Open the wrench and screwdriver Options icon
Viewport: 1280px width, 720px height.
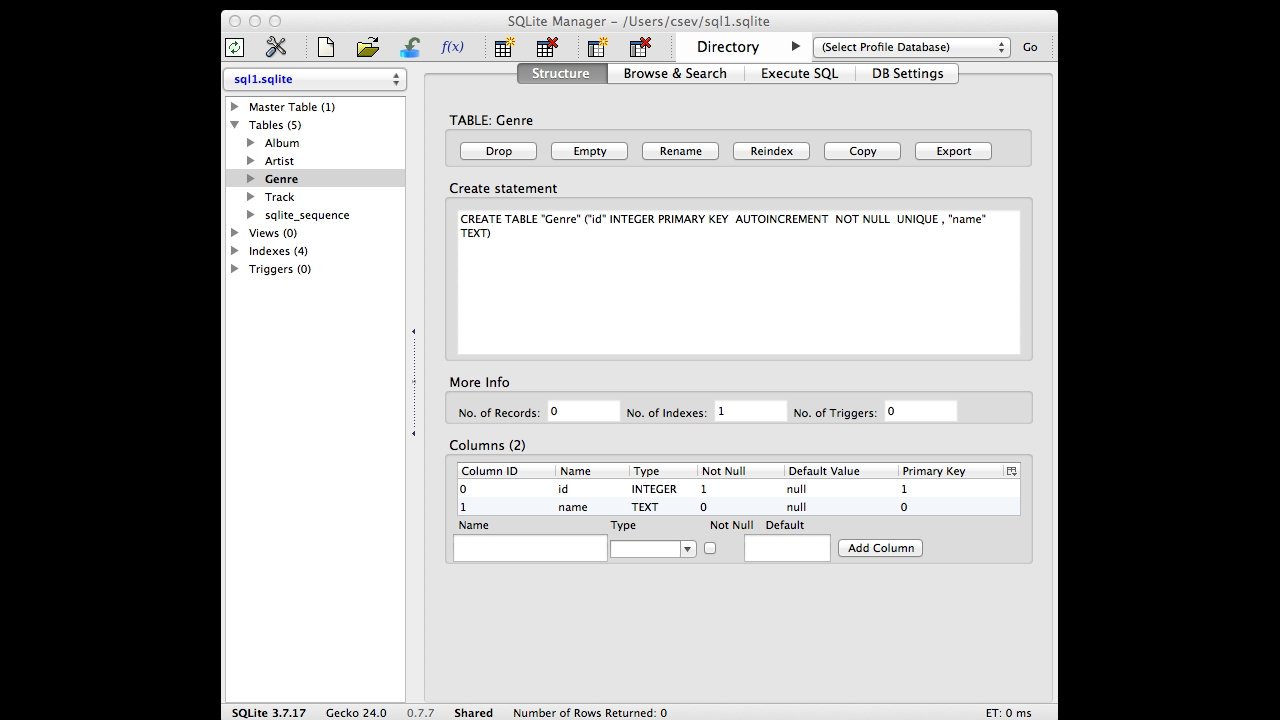[x=276, y=47]
